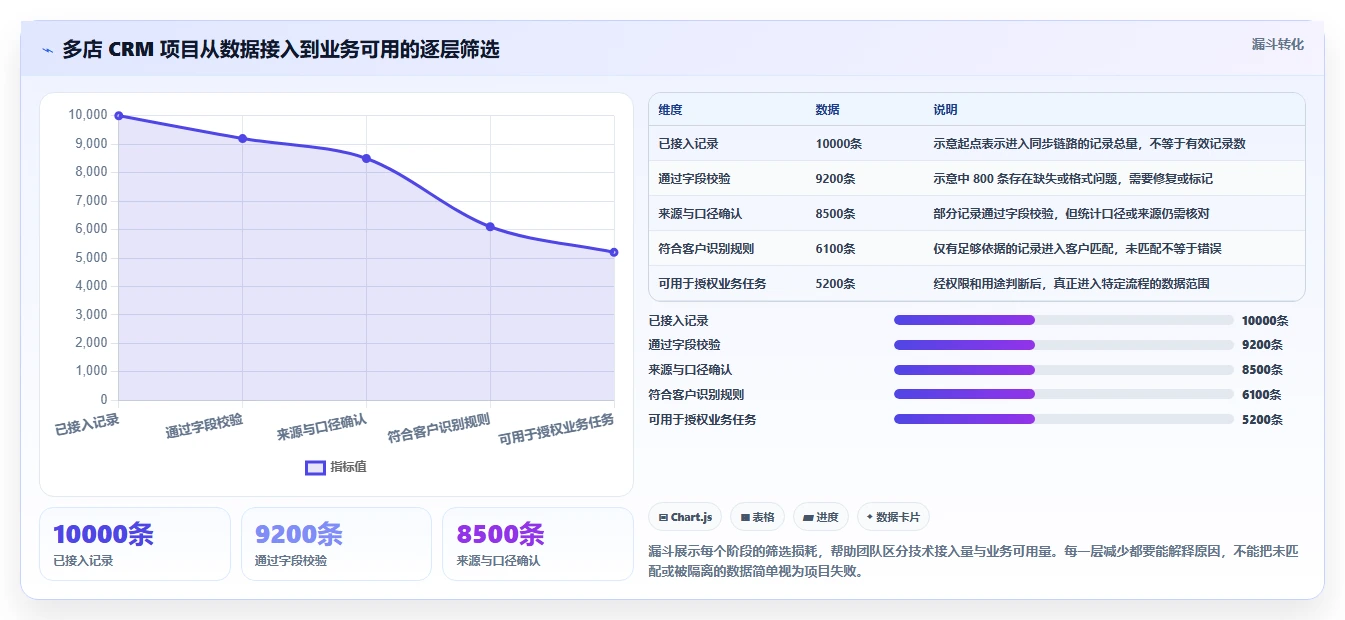Image resolution: width=1345 pixels, height=620 pixels.
Task: Click the 6100条 table data cell
Action: [x=865, y=248]
